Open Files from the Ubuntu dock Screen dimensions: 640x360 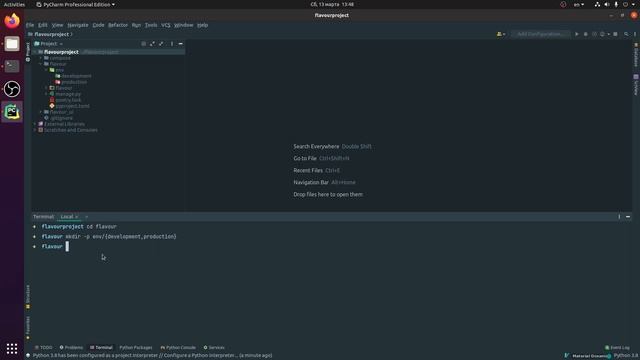pyautogui.click(x=12, y=44)
